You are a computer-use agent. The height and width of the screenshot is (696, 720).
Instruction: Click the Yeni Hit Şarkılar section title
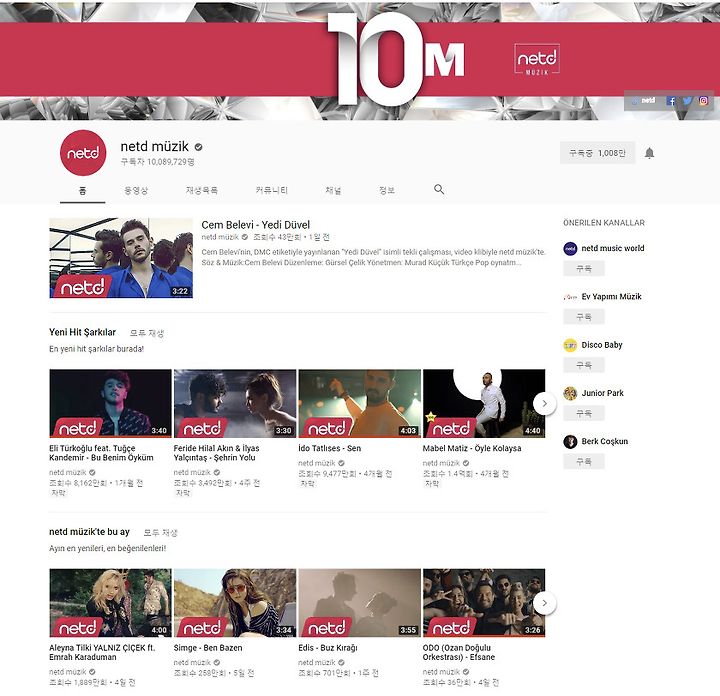click(82, 332)
